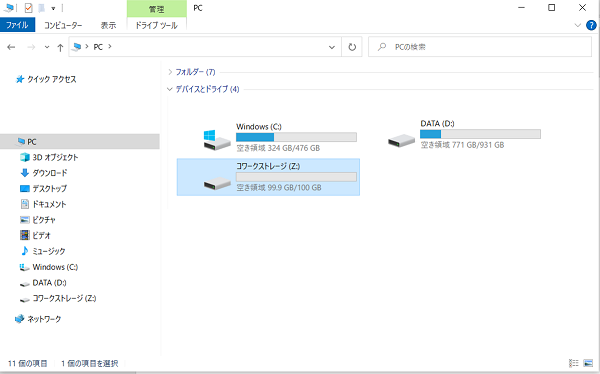Screen dimensions: 600x374
Task: Open the 表示 ribbon tab
Action: click(108, 25)
